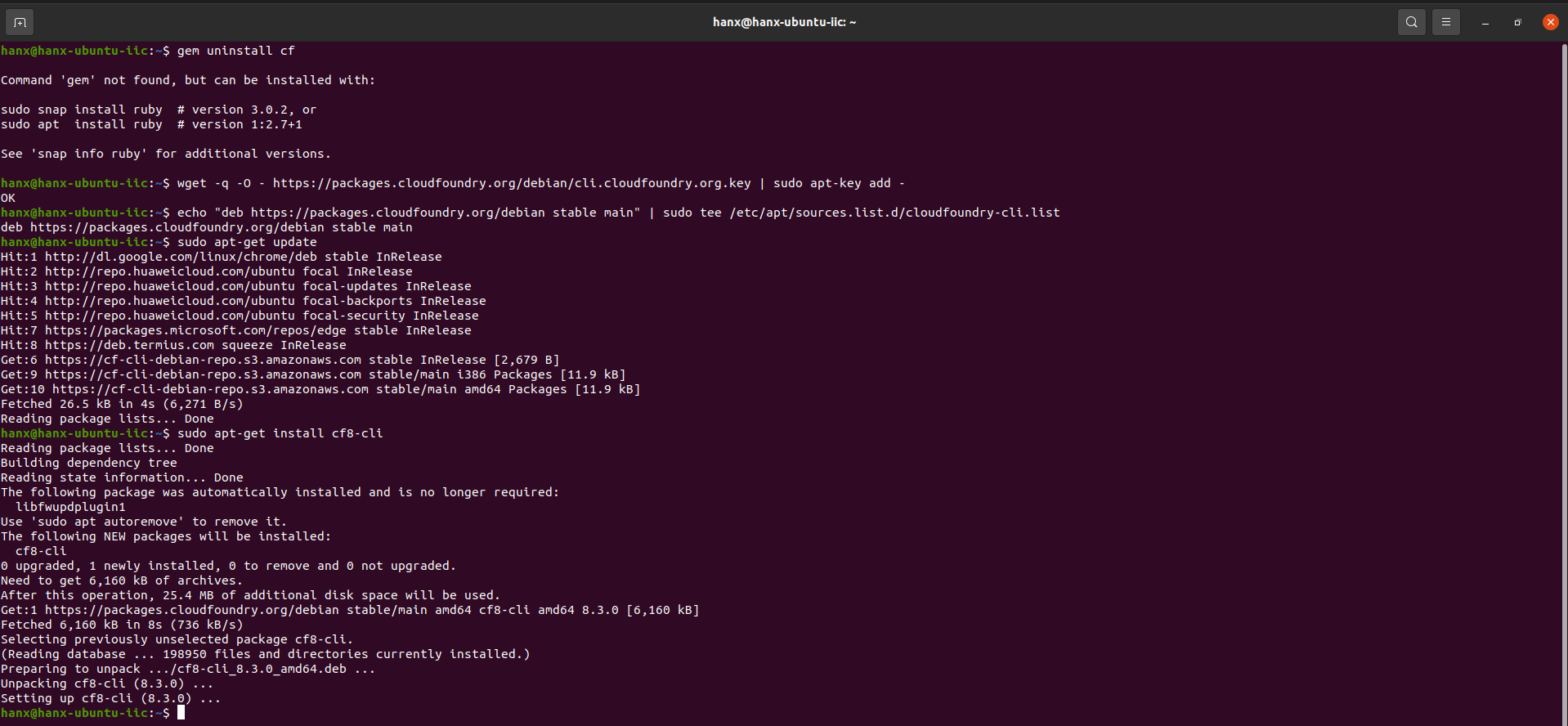Minimize the terminal window
This screenshot has height=726, width=1568.
click(1485, 22)
